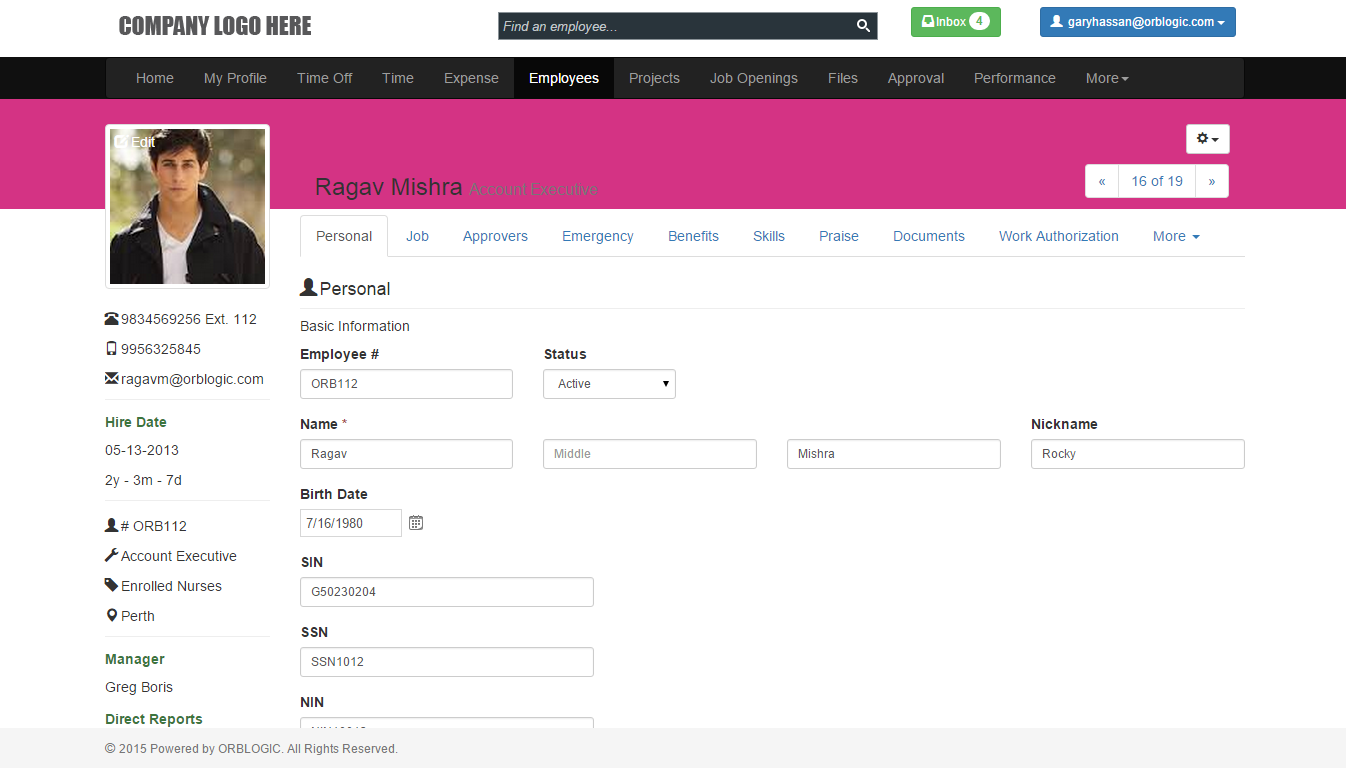Click the SSN field SSN1012
The height and width of the screenshot is (768, 1346).
447,662
